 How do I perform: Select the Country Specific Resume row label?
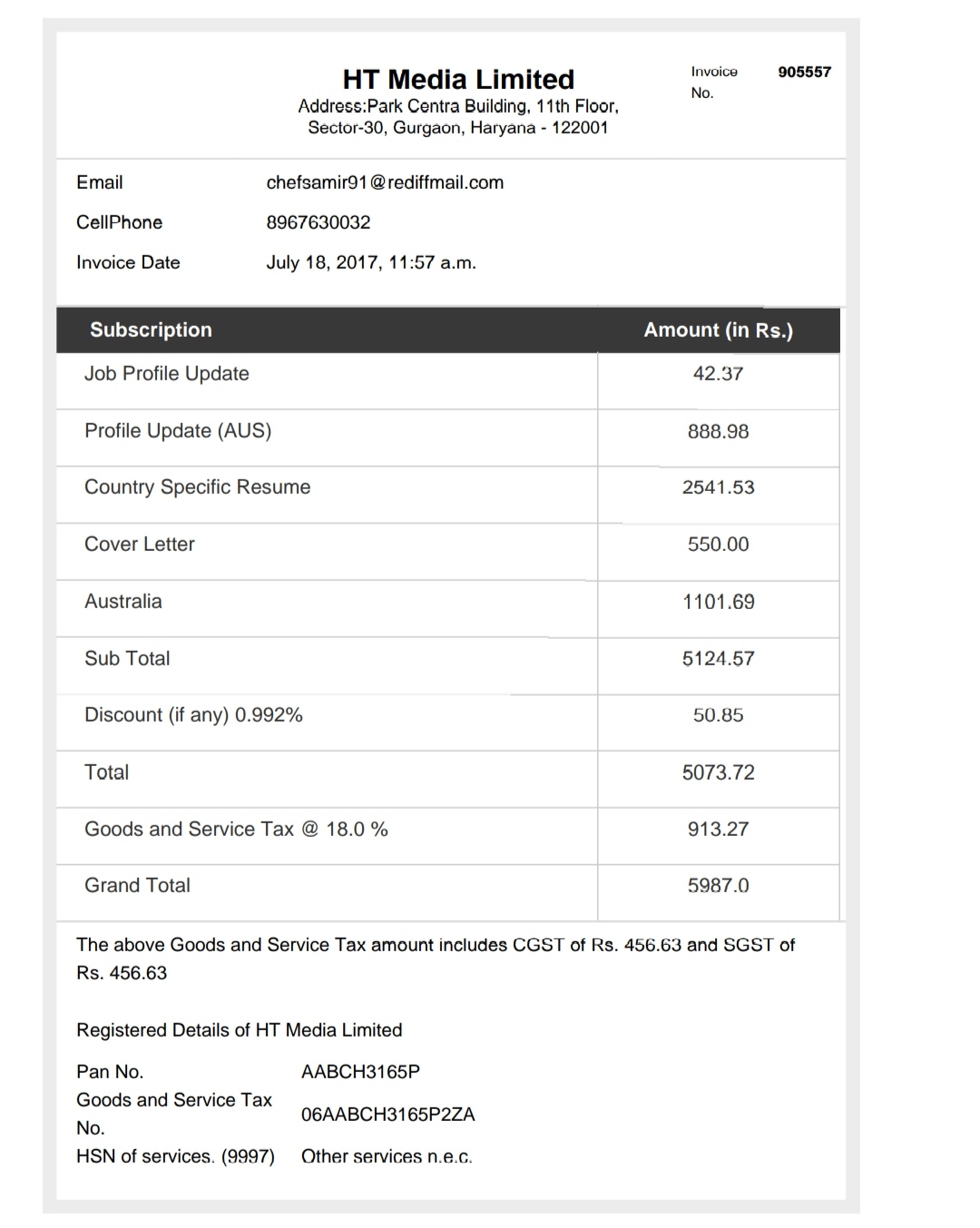(x=197, y=487)
